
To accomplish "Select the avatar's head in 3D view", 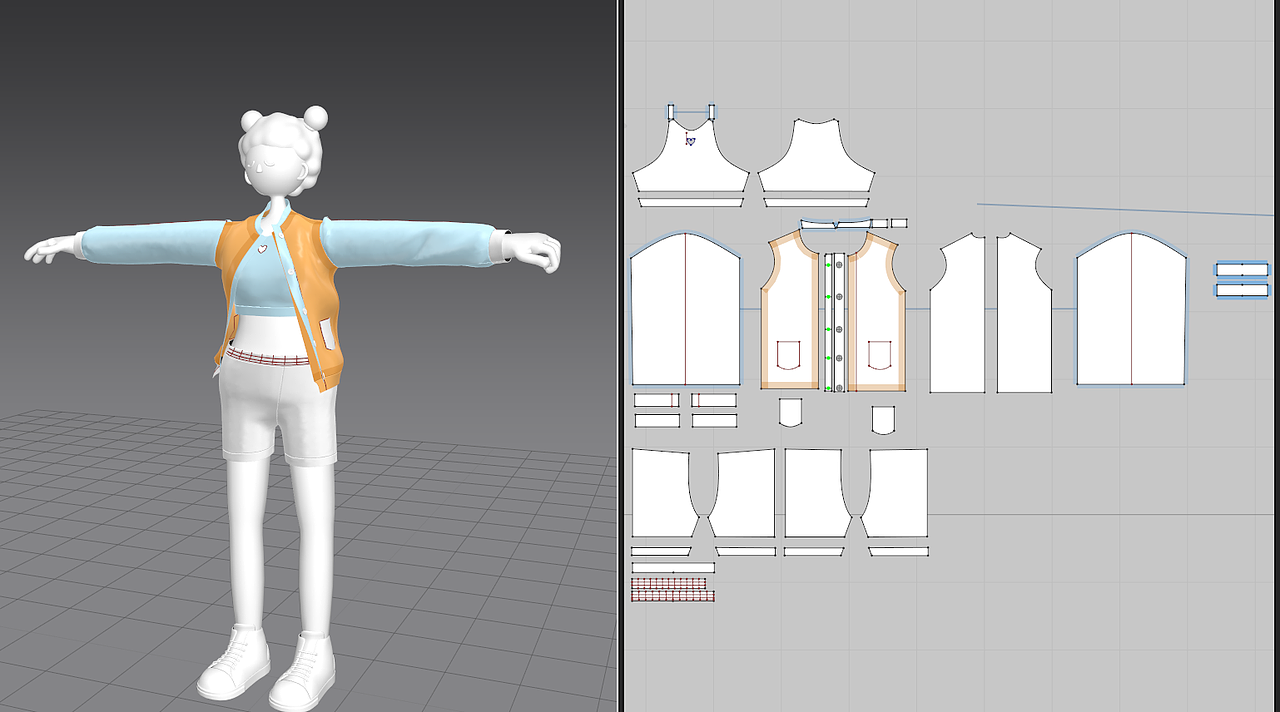I will (x=278, y=155).
